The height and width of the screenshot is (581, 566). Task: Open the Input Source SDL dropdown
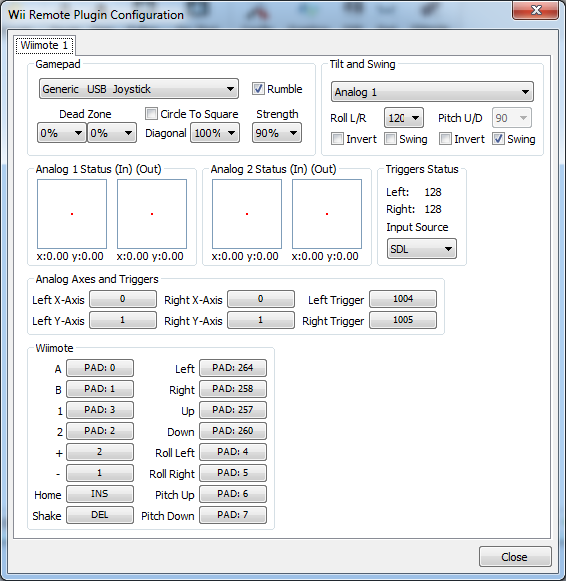tap(422, 249)
